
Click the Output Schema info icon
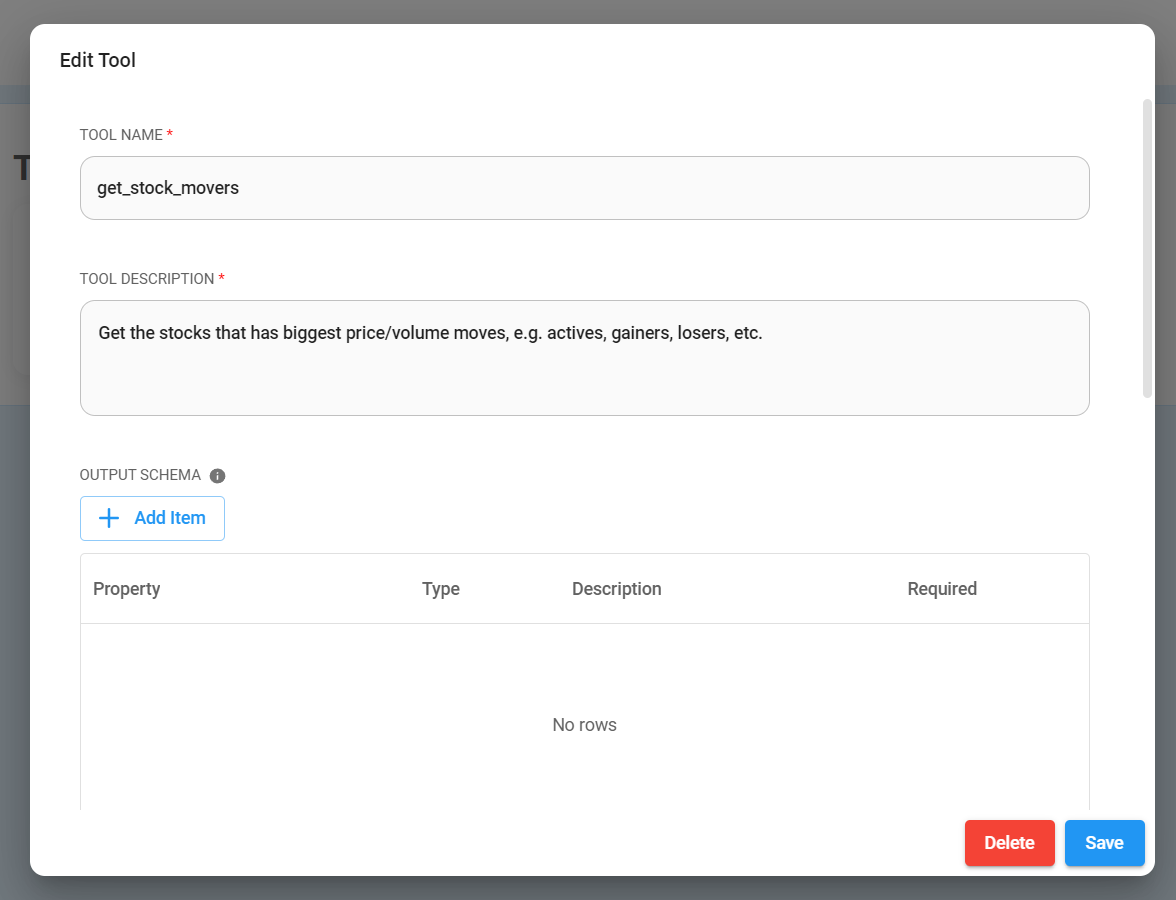(218, 476)
